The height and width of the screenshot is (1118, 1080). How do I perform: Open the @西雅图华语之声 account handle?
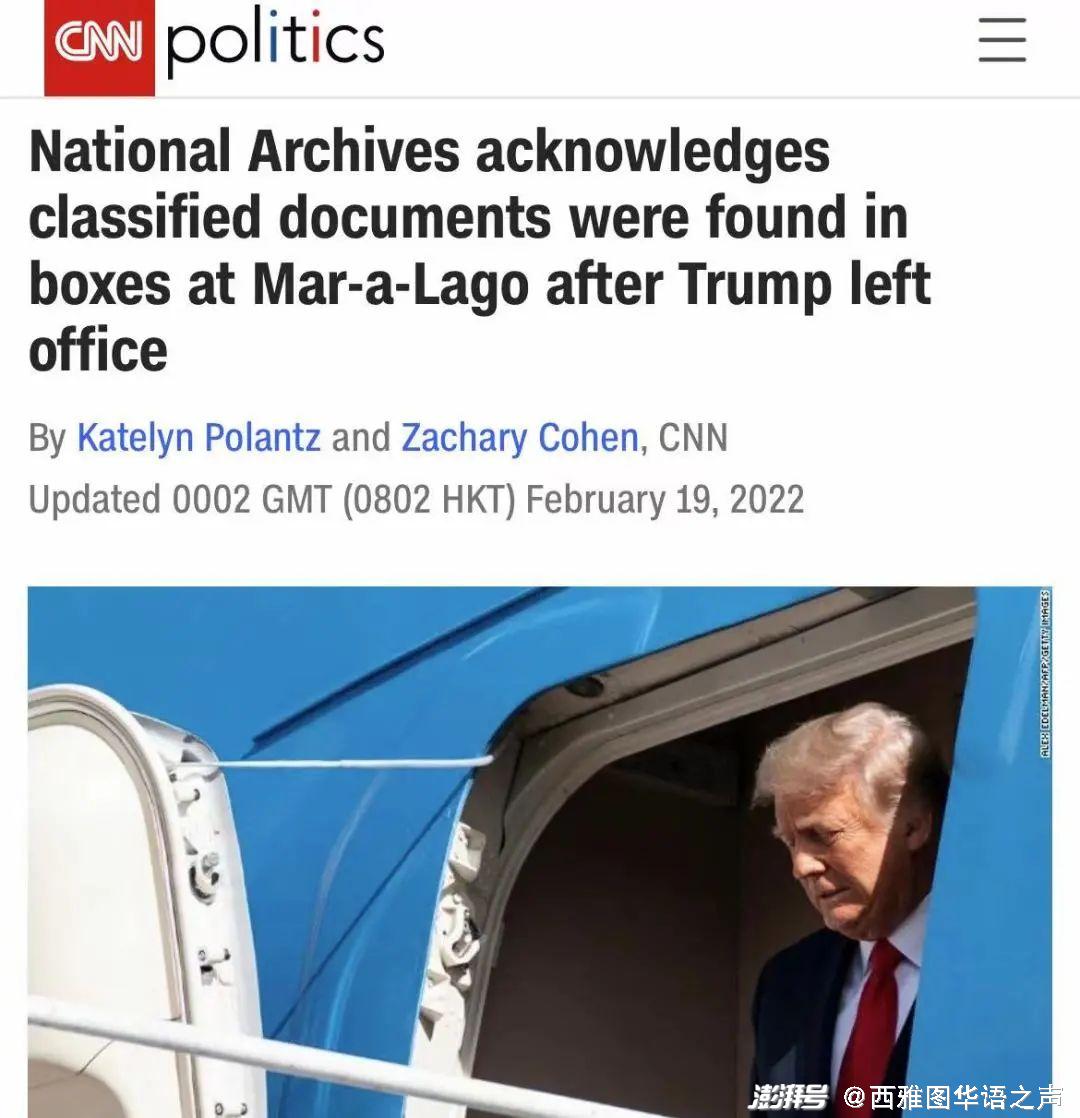[952, 1097]
